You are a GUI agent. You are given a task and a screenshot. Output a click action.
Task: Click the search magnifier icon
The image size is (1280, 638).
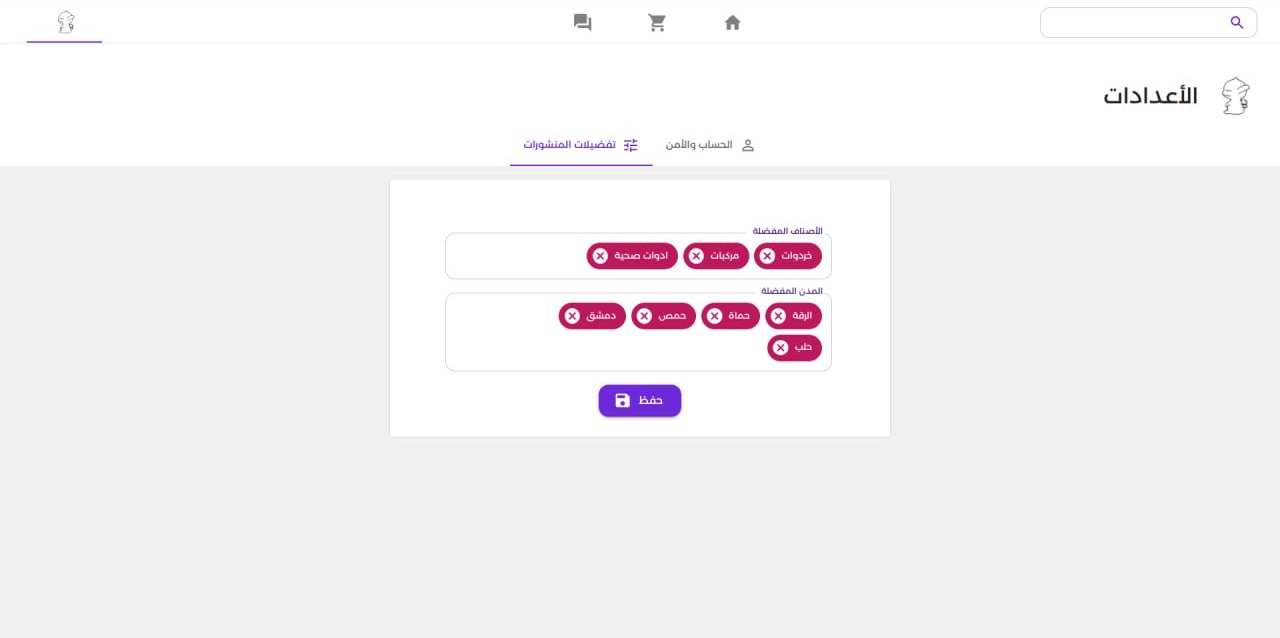[x=1237, y=22]
